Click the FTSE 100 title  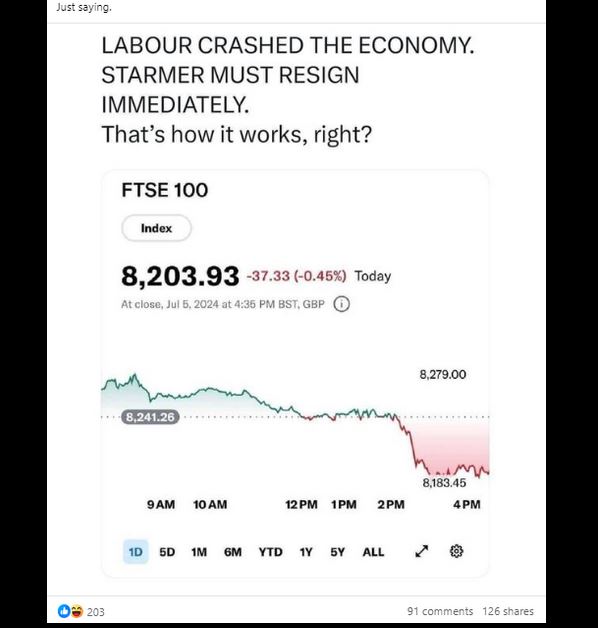pos(164,190)
